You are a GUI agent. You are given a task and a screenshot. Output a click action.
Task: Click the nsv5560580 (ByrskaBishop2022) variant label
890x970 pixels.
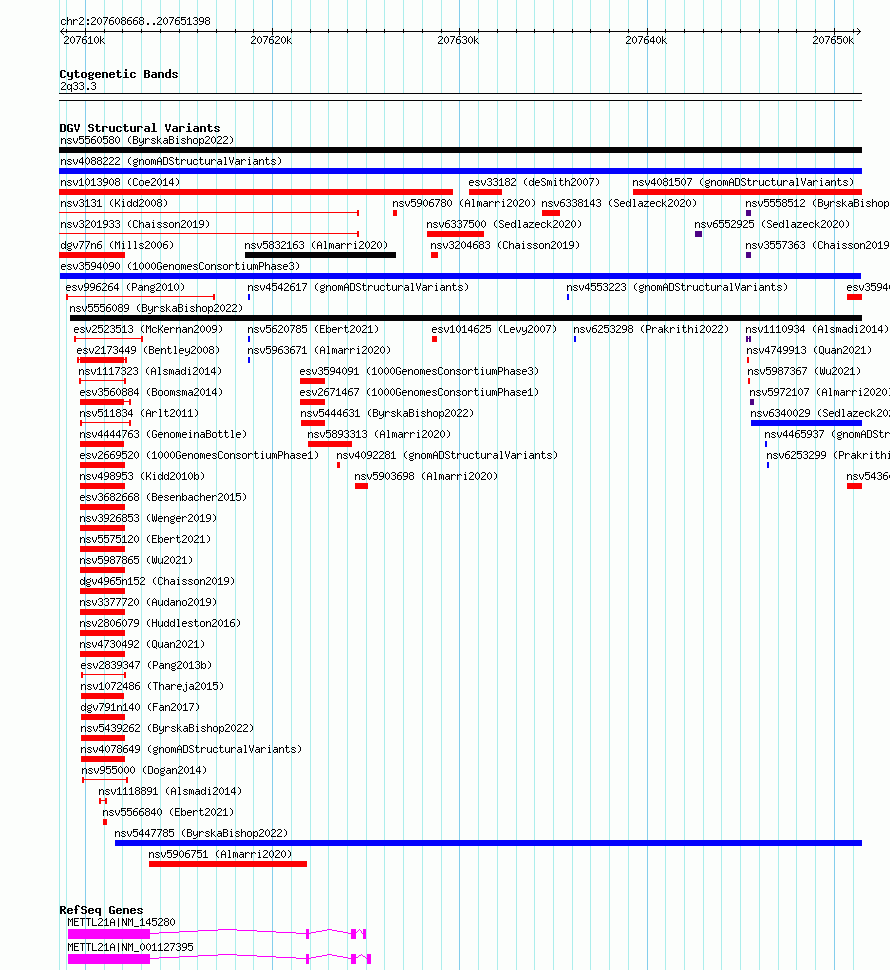(x=147, y=140)
